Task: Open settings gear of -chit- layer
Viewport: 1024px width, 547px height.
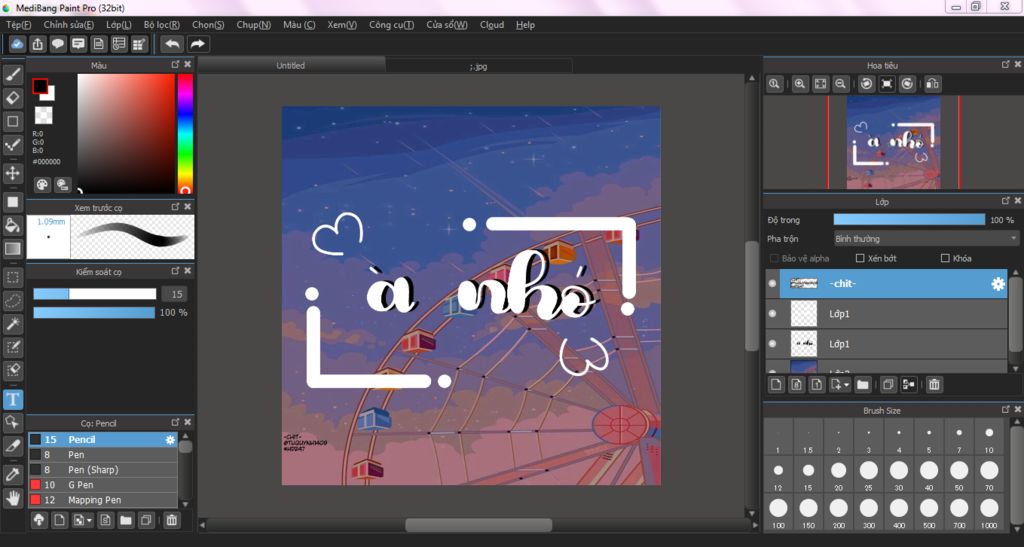Action: [998, 283]
